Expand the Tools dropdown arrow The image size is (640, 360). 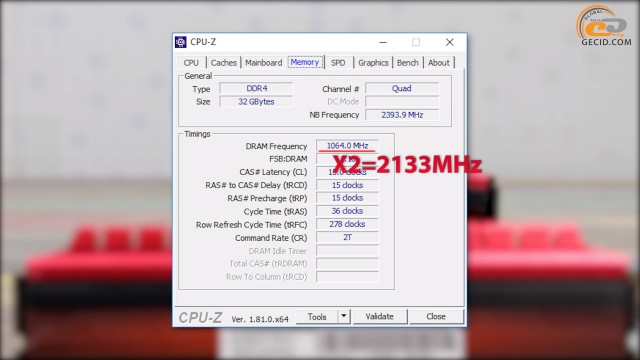(x=344, y=316)
